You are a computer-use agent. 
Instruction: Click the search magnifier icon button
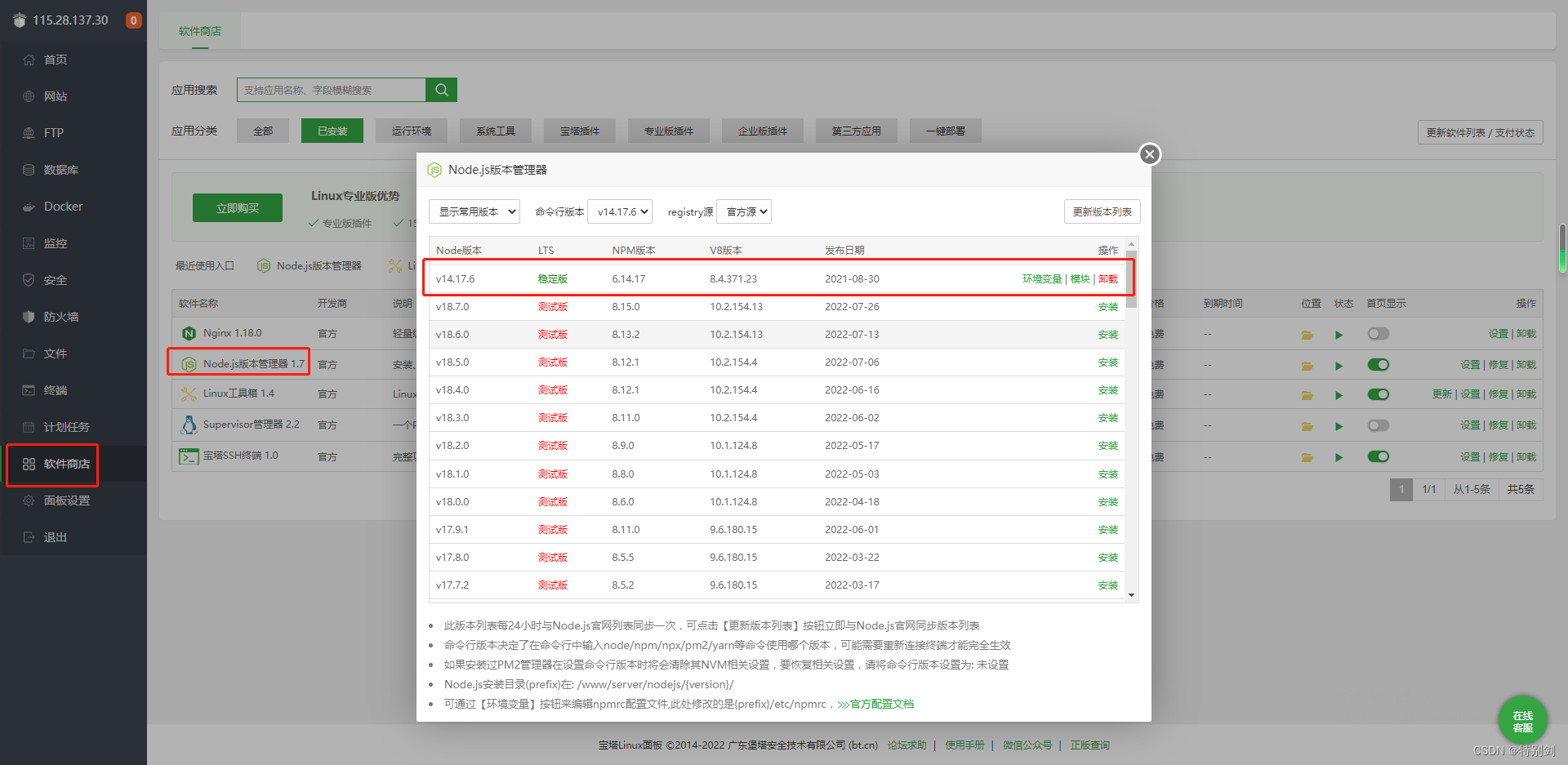tap(441, 90)
